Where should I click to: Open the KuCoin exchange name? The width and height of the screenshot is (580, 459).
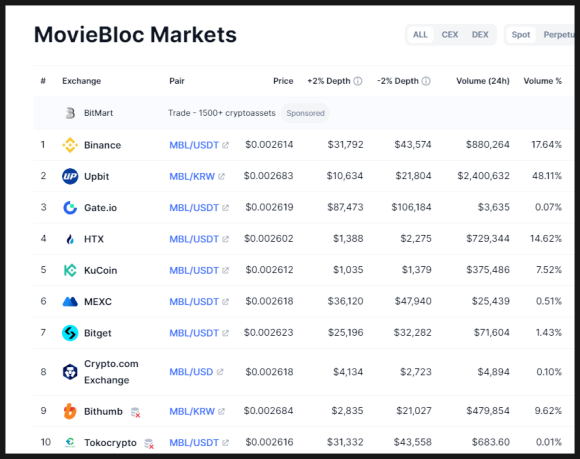pos(101,270)
